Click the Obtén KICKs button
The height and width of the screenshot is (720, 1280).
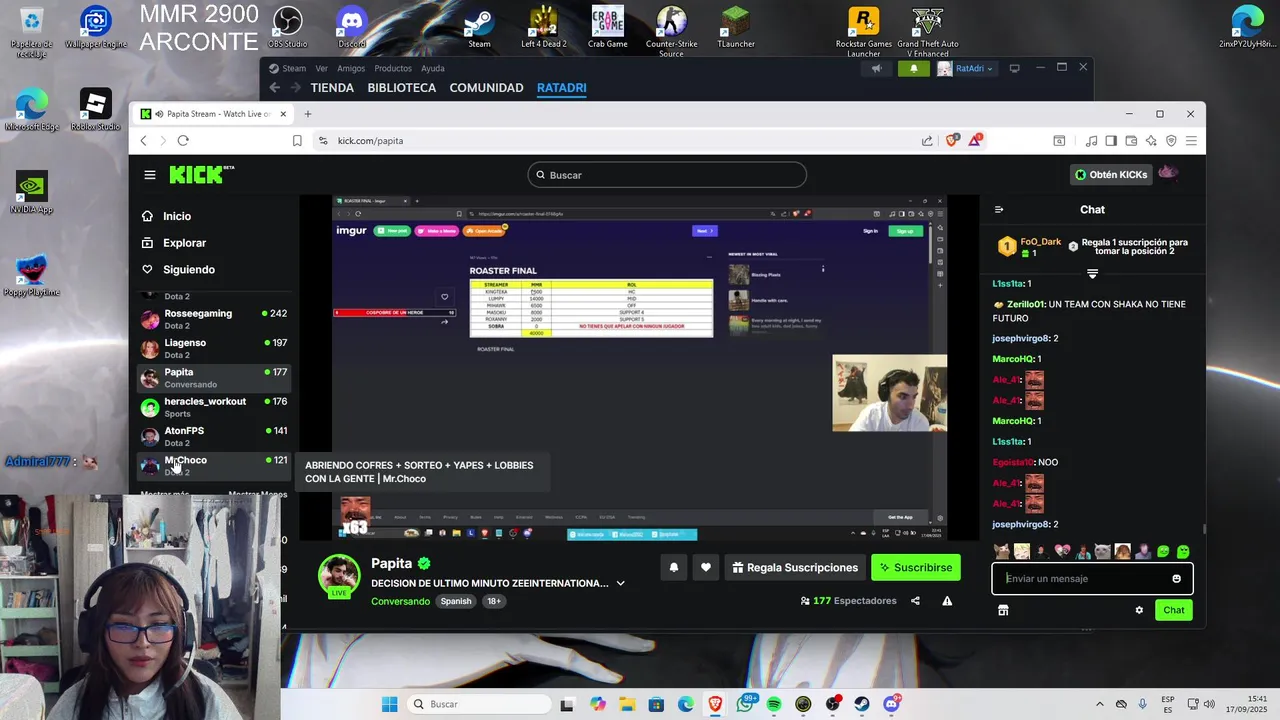click(1110, 175)
